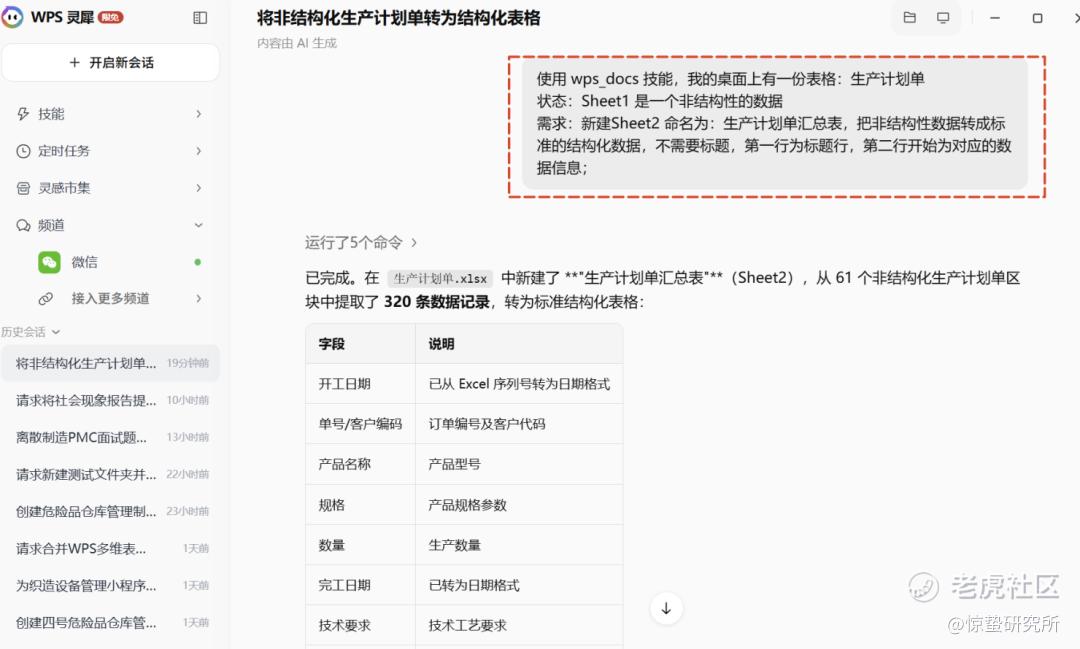Expand the 接入更多频道 chevron arrow
The width and height of the screenshot is (1080, 649).
coord(198,298)
